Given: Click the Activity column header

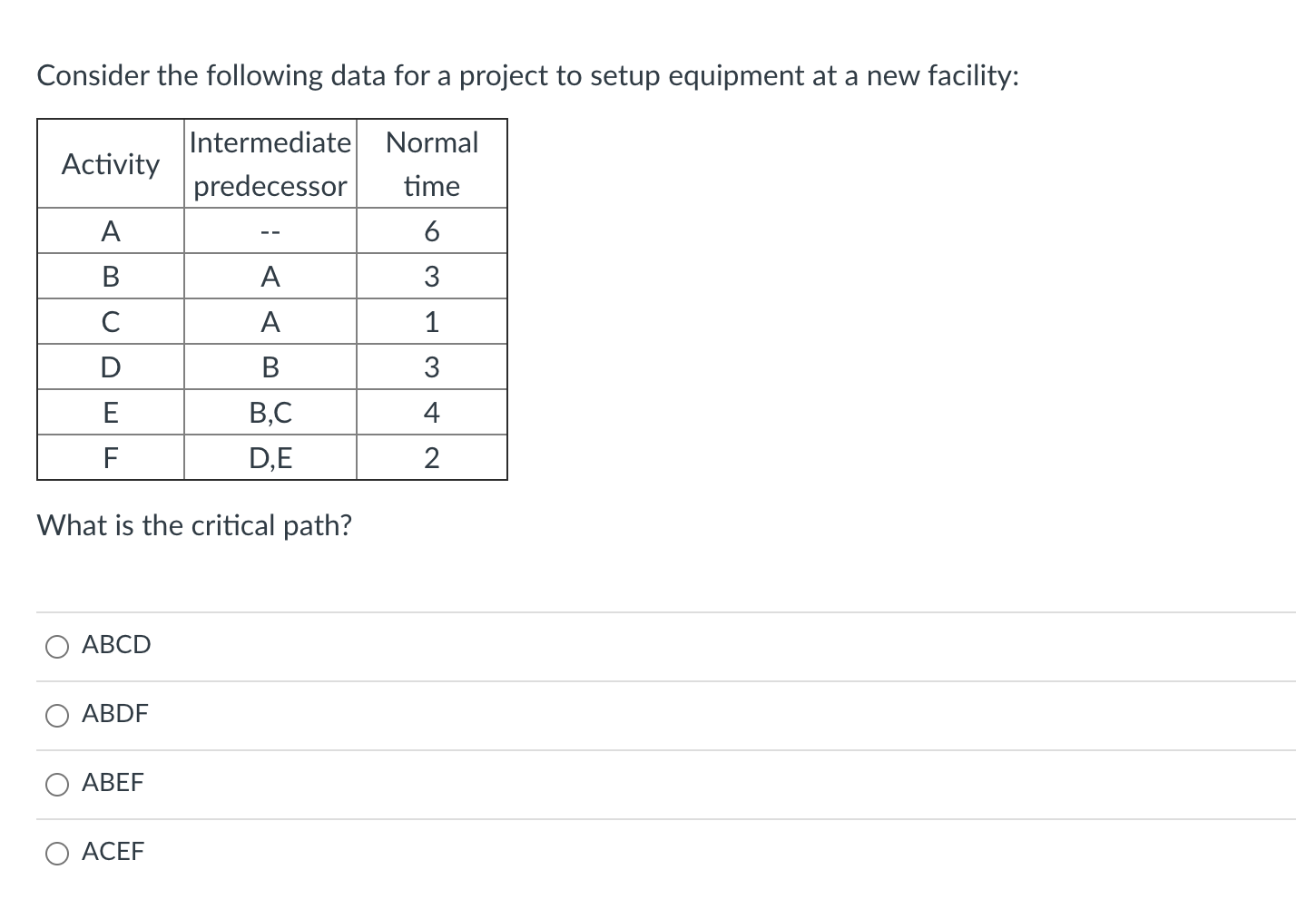Looking at the screenshot, I should click(110, 164).
